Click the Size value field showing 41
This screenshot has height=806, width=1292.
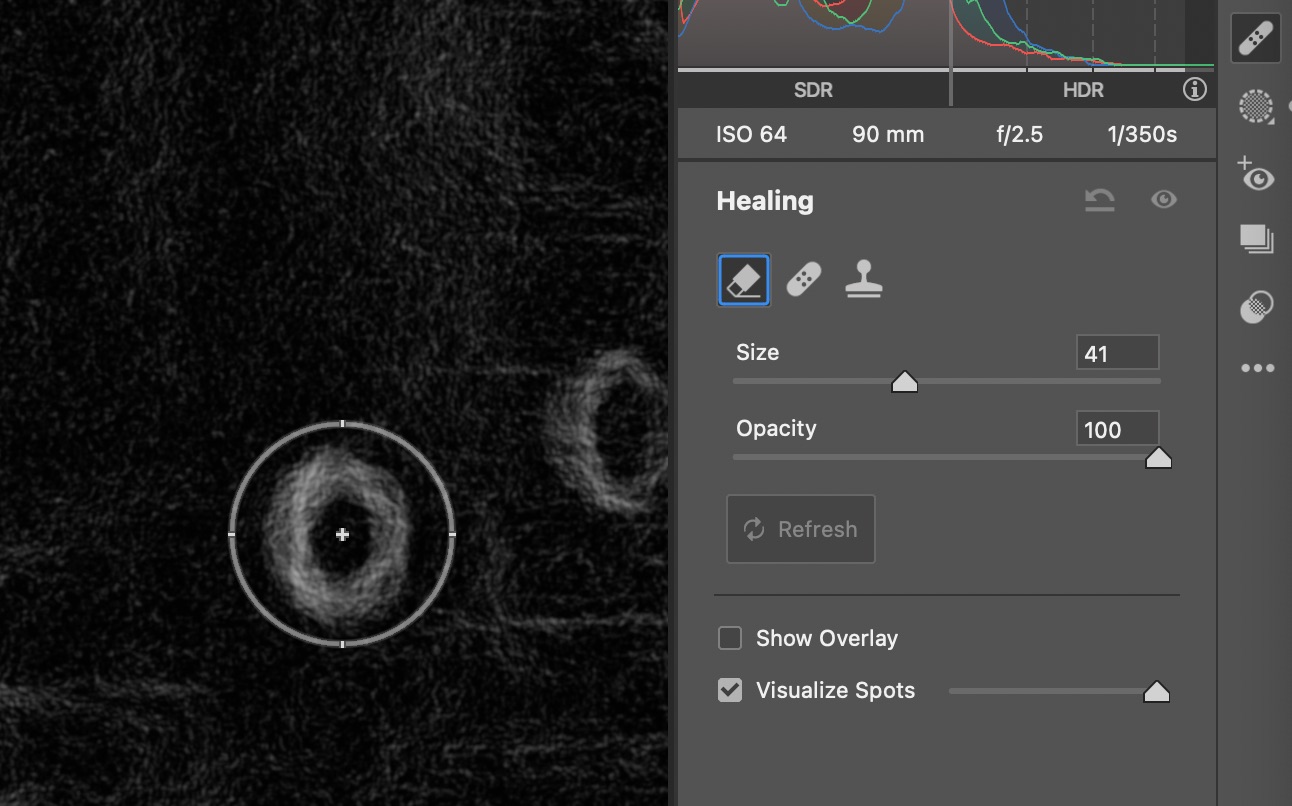click(1118, 353)
